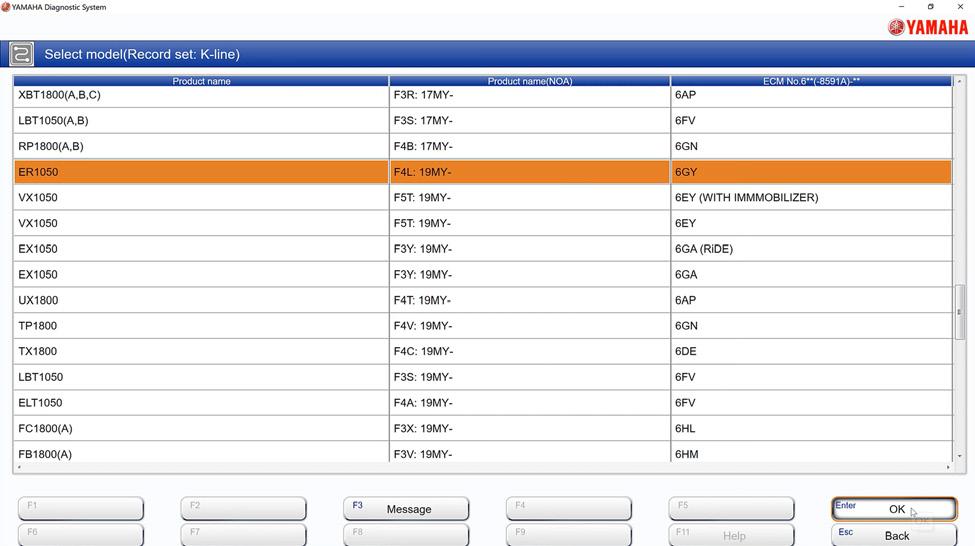The image size is (975, 546).
Task: Click the 6HL ECM number cell
Action: [811, 428]
